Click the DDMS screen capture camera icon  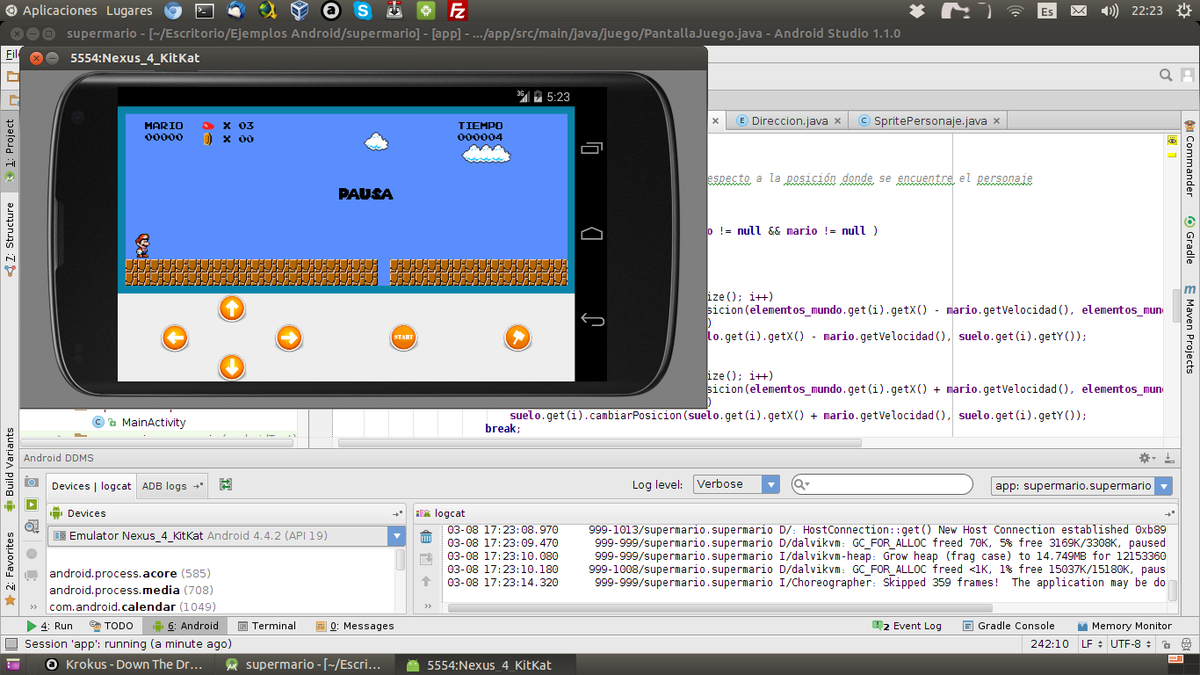31,483
